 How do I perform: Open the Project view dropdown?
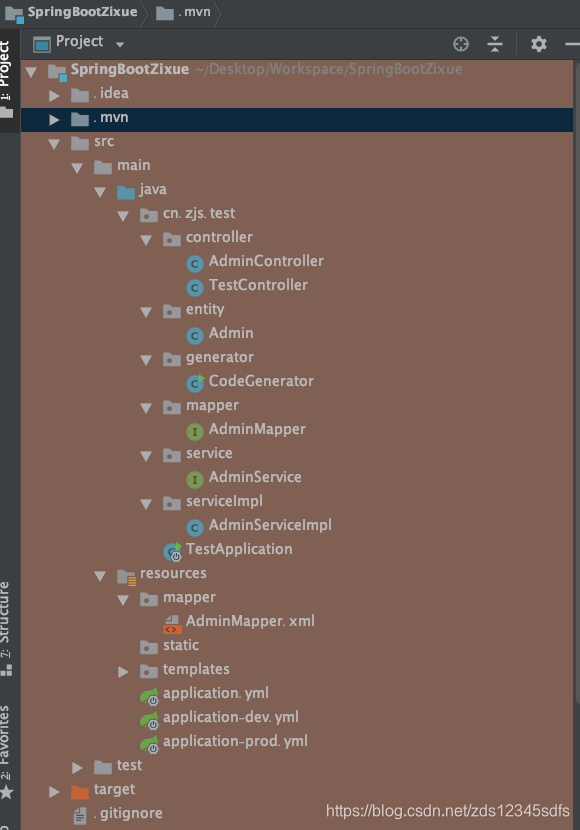click(120, 44)
